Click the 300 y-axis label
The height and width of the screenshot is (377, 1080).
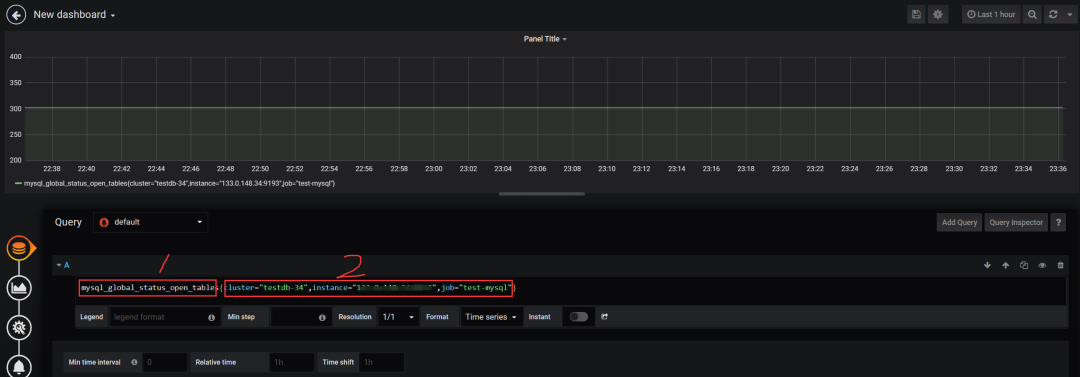(x=15, y=109)
